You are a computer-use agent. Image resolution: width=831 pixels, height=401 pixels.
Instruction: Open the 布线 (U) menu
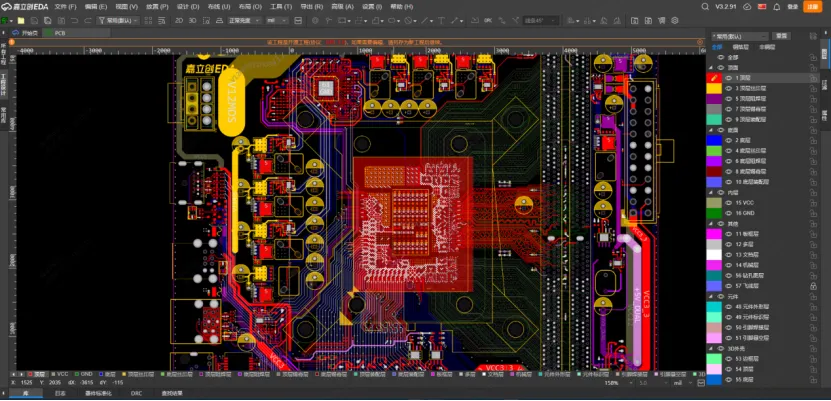point(218,6)
